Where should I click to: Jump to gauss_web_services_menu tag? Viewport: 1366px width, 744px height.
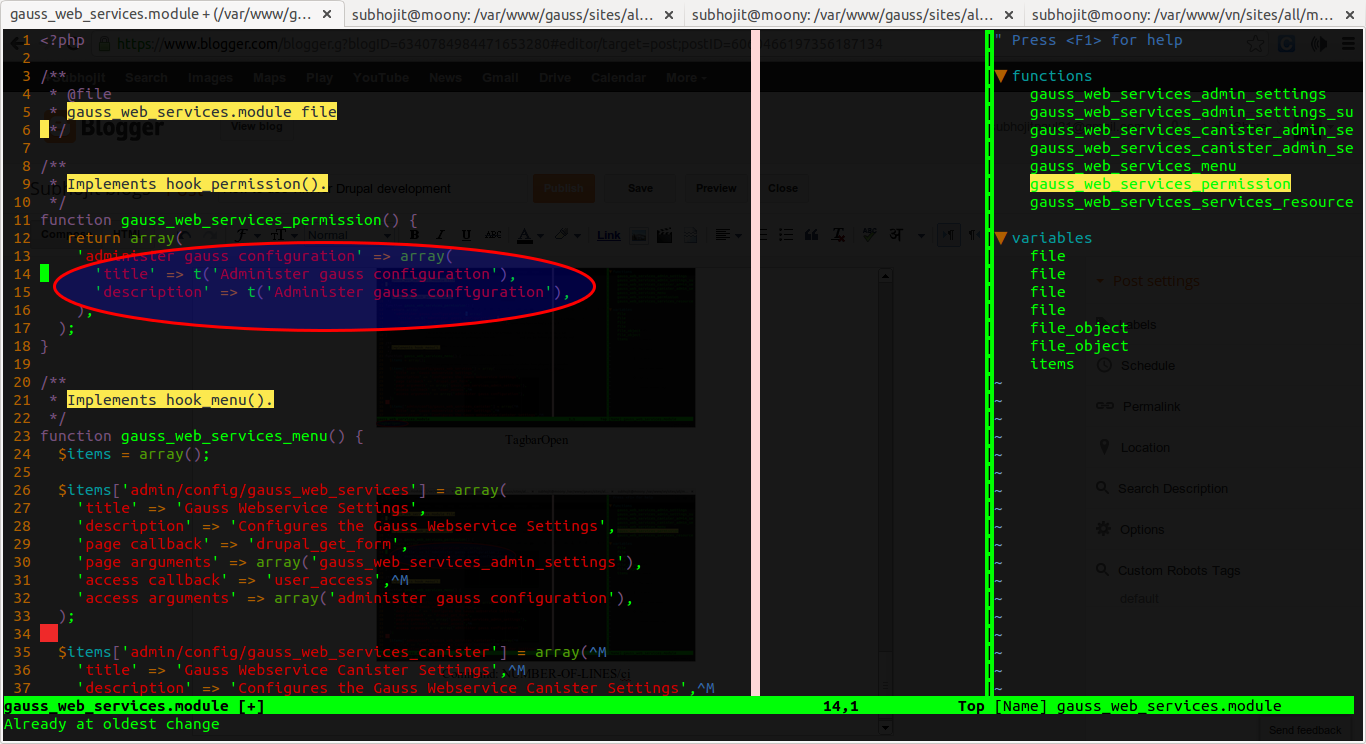(1133, 166)
